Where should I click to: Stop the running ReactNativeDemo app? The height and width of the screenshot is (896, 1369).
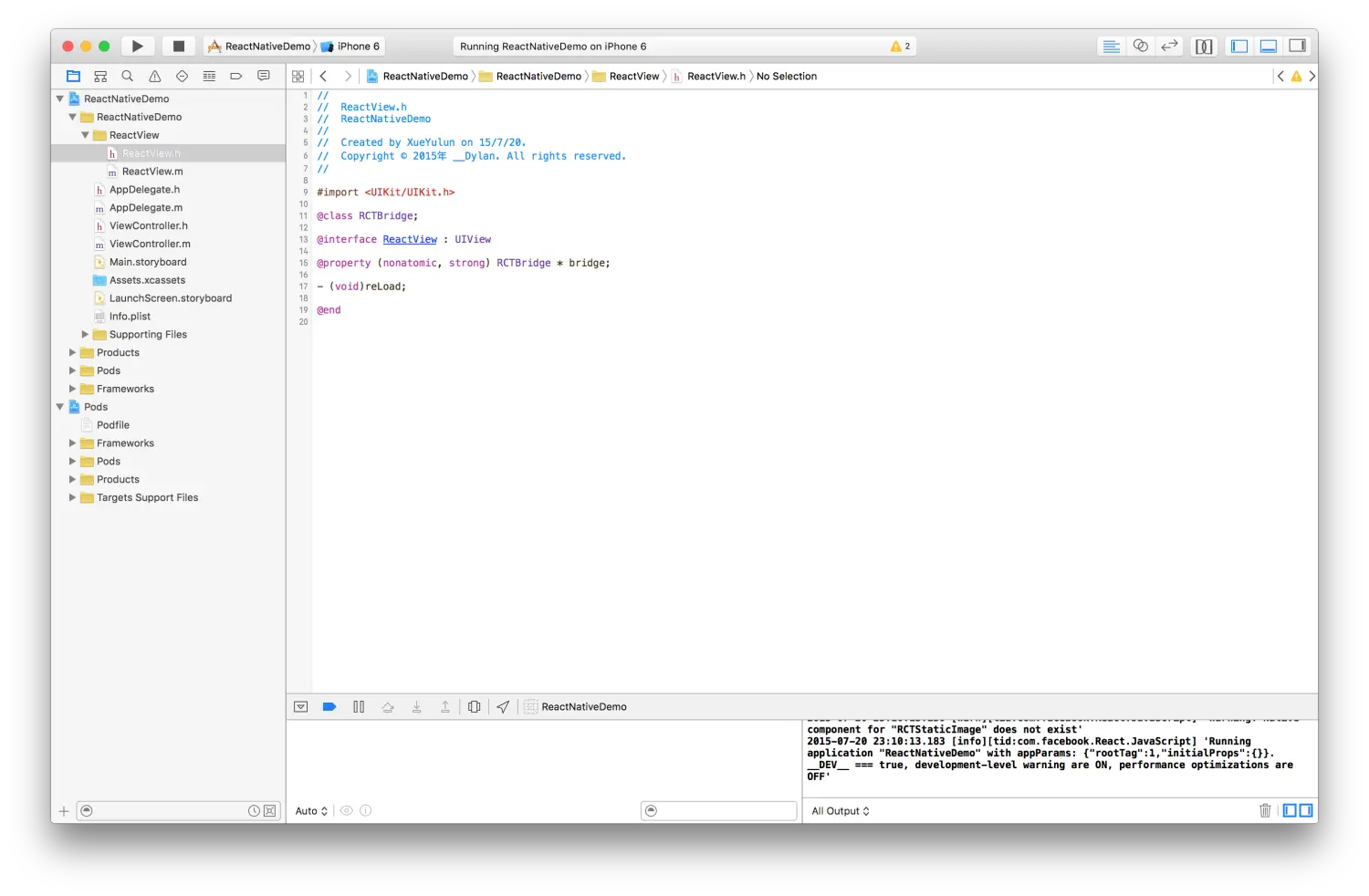click(x=179, y=47)
